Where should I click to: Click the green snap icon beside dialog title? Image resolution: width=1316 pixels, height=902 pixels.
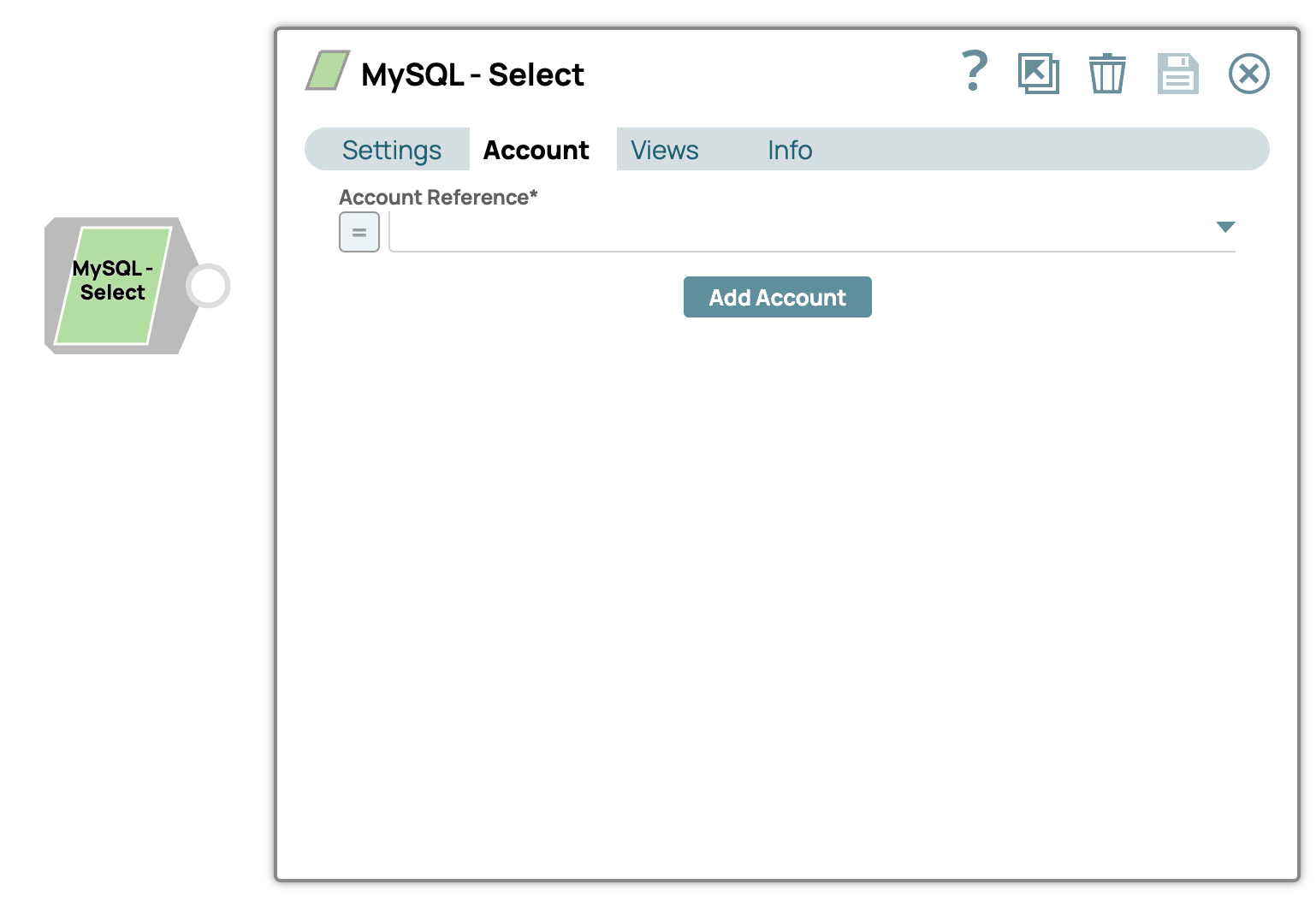click(x=328, y=71)
